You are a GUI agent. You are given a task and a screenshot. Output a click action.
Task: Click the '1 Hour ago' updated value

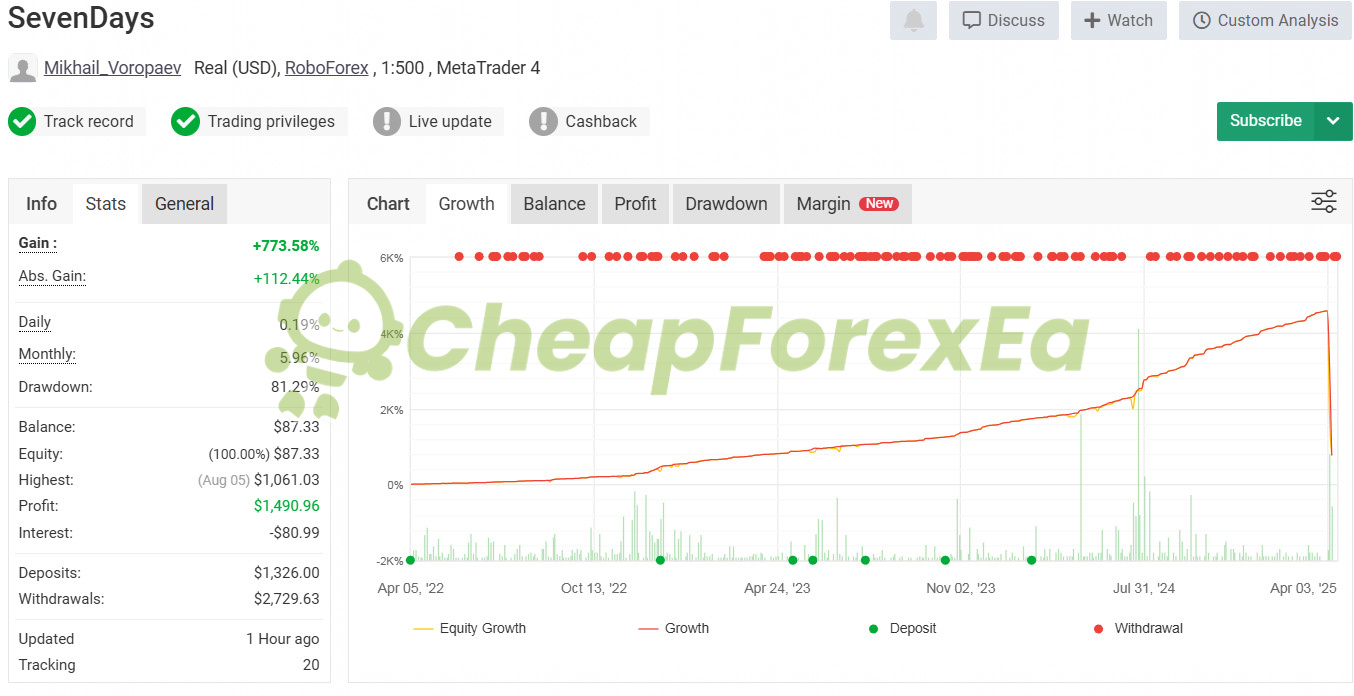(x=283, y=639)
